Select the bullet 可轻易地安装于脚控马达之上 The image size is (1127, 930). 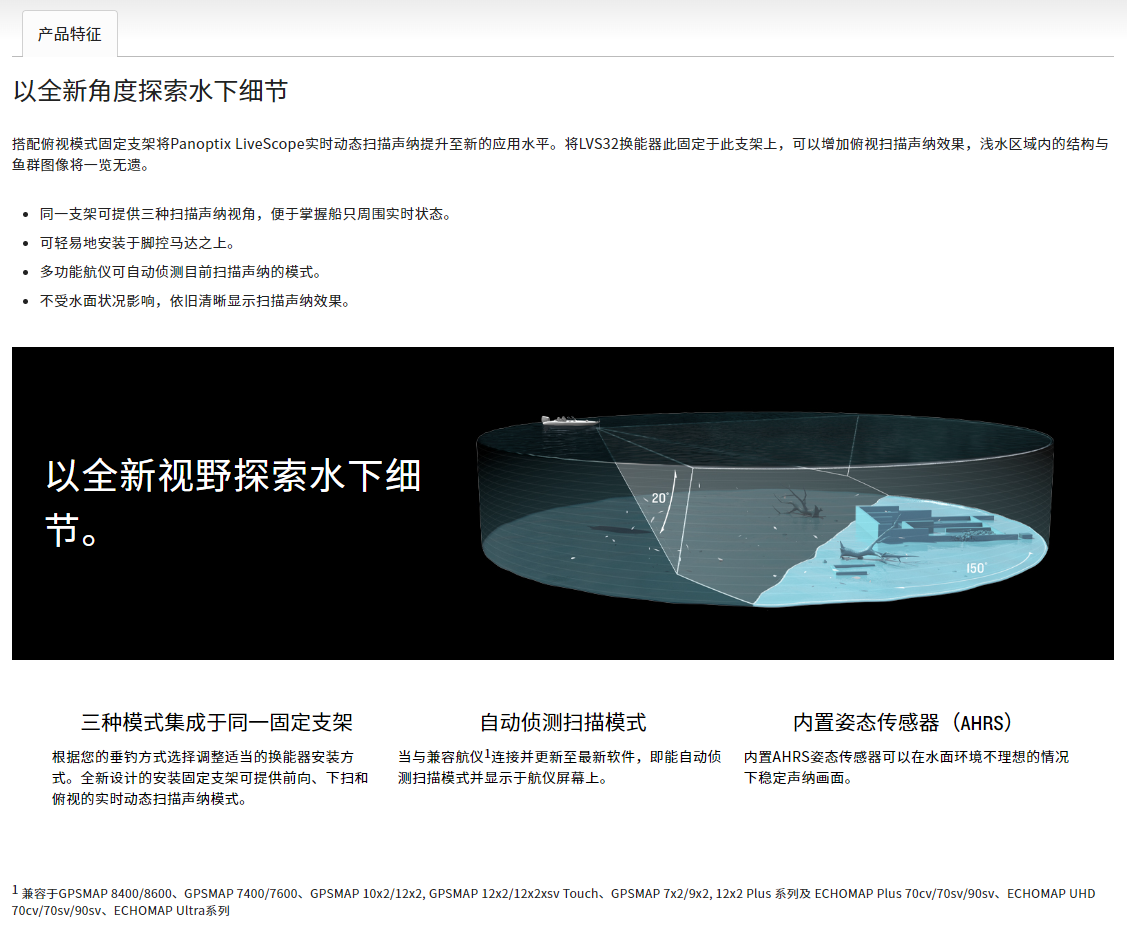click(x=137, y=243)
